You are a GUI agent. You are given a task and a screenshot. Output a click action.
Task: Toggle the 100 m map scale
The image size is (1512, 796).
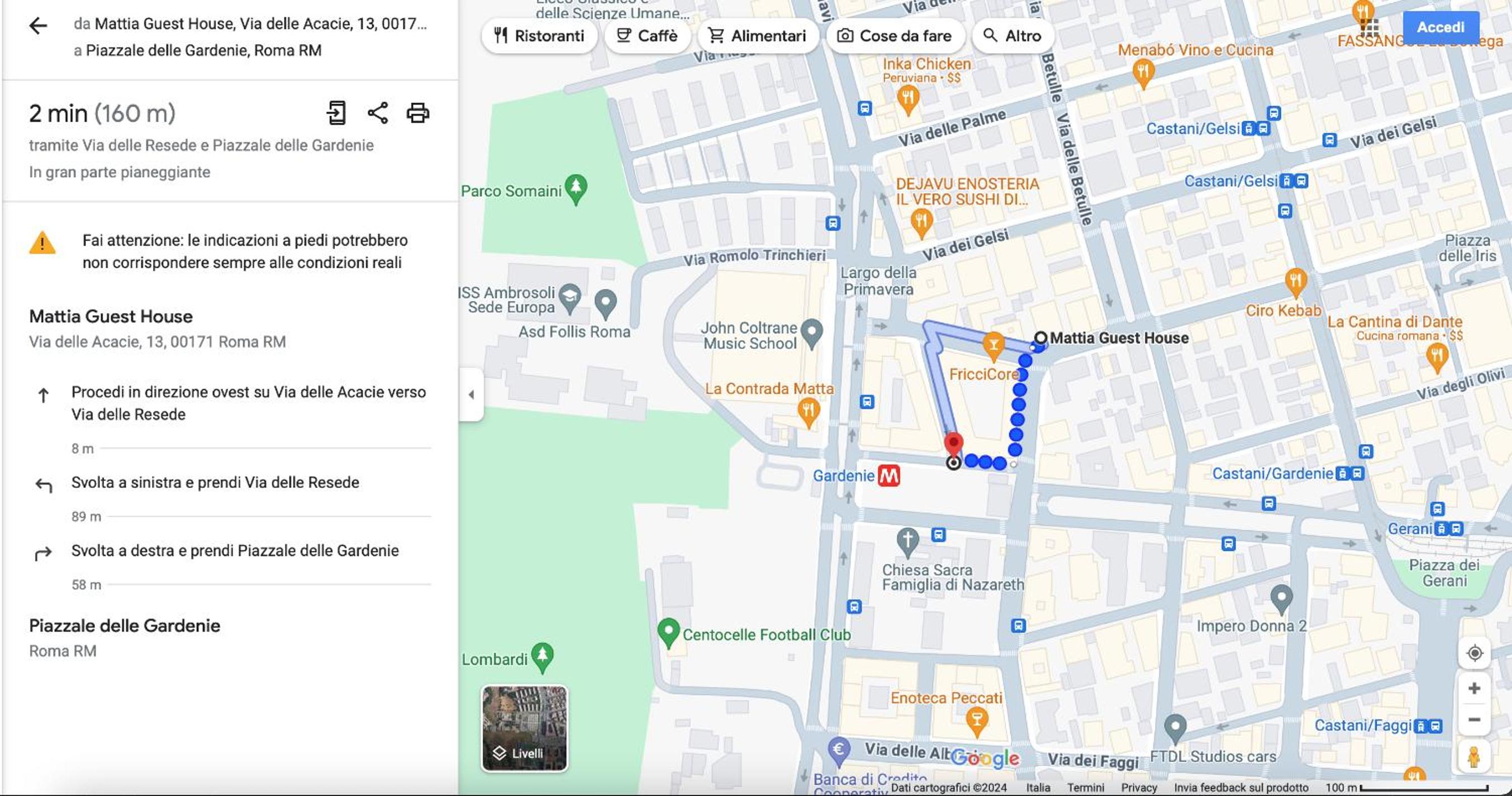(x=1406, y=787)
